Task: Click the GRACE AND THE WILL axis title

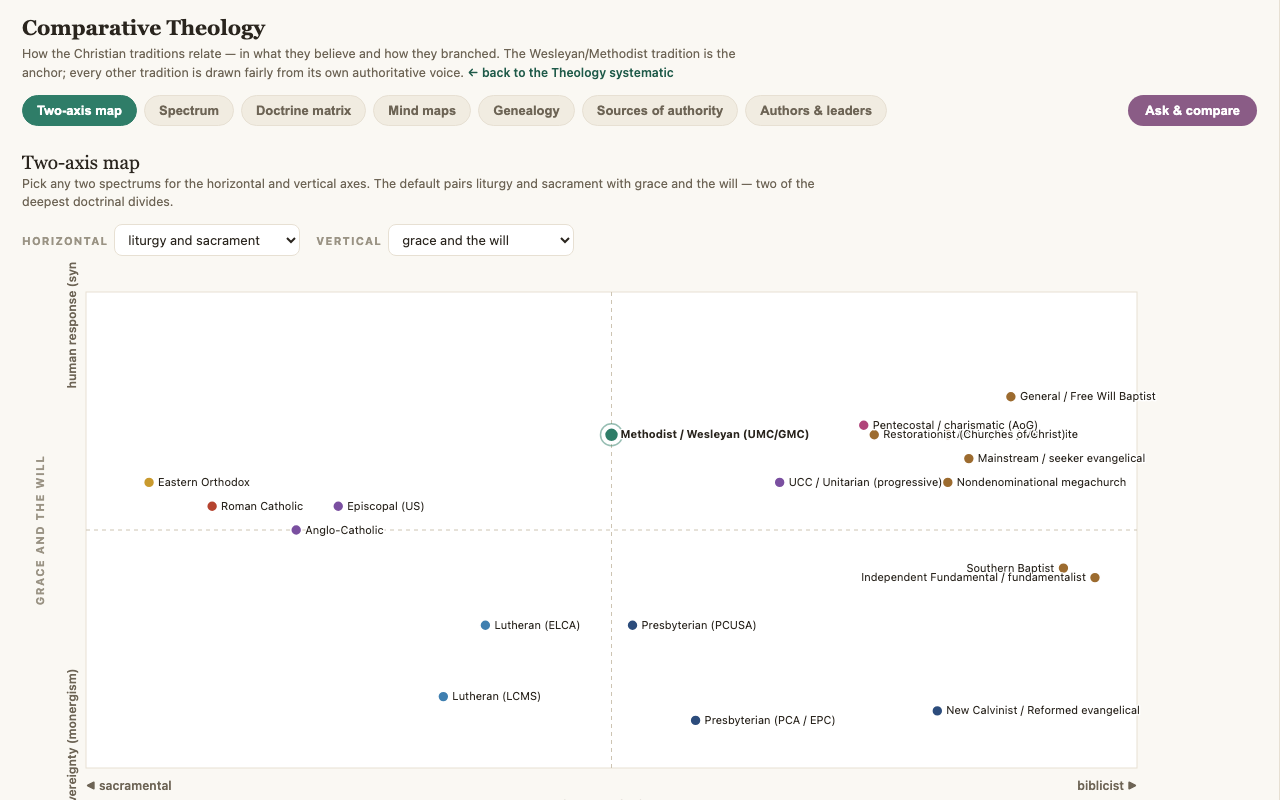Action: pyautogui.click(x=41, y=530)
